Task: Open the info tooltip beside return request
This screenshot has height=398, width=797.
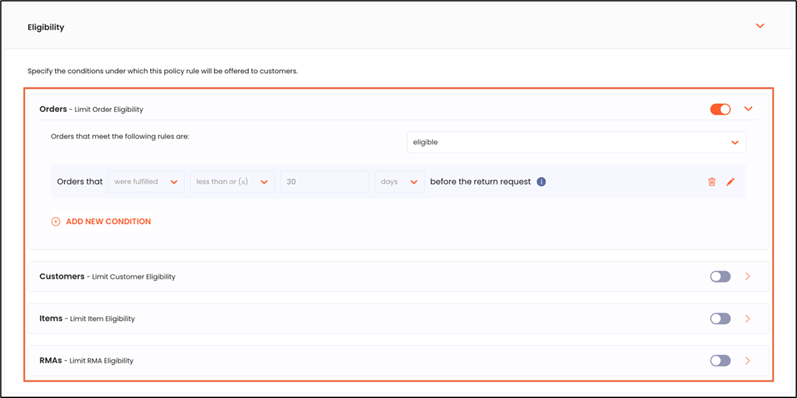Action: point(541,181)
